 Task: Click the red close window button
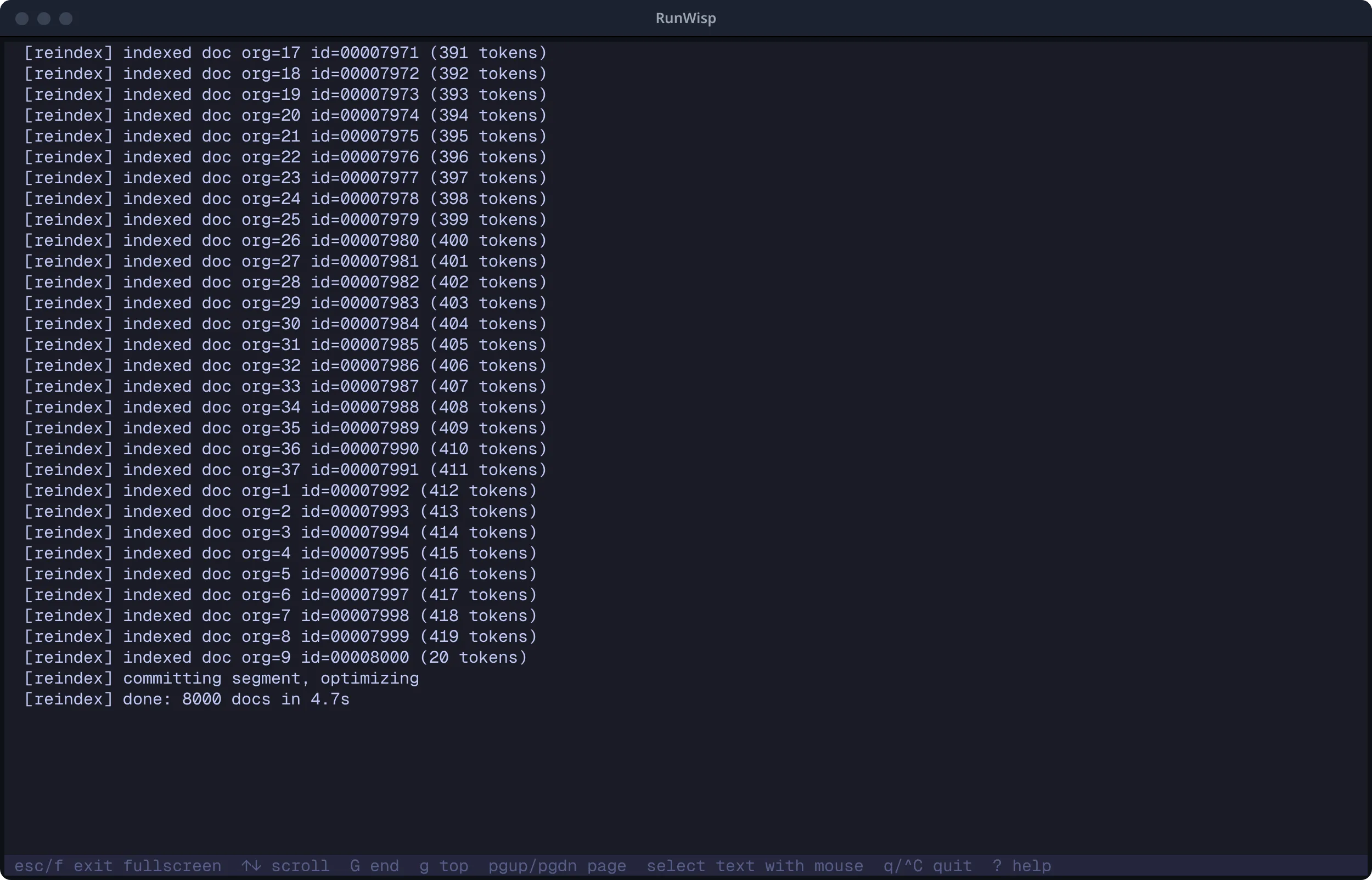tap(23, 19)
